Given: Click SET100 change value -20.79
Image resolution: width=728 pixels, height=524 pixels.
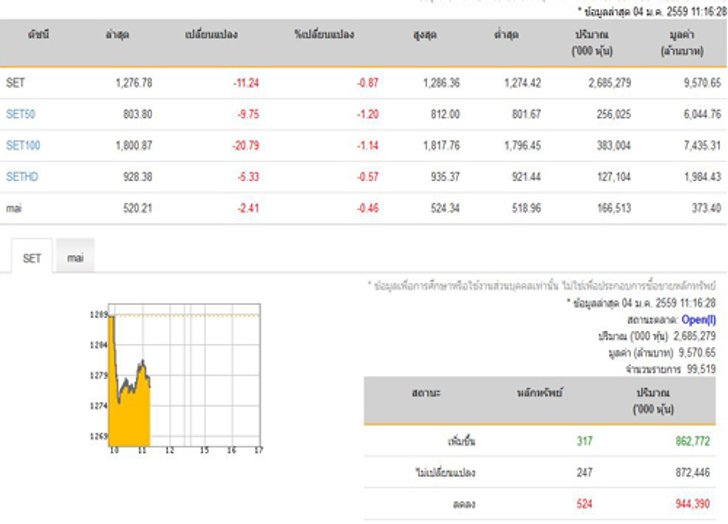Looking at the screenshot, I should pos(246,146).
